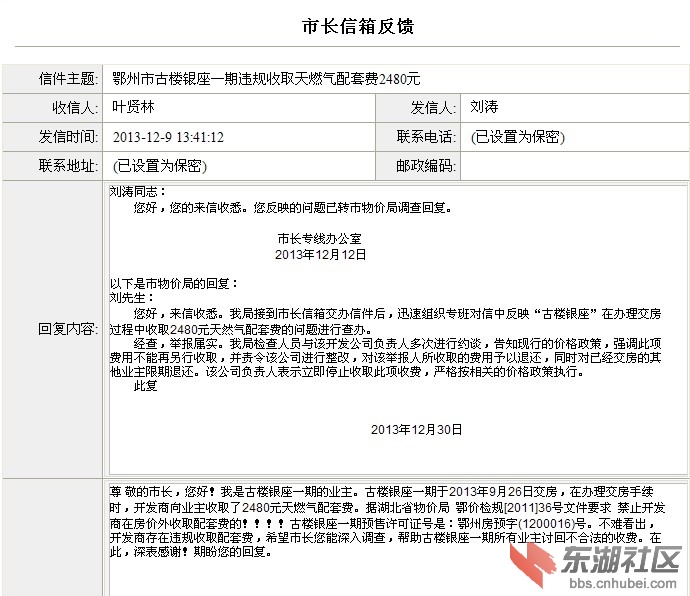Viewport: 690px width, 596px height.
Task: Click the phone value (已设置为保密)
Action: click(x=518, y=137)
